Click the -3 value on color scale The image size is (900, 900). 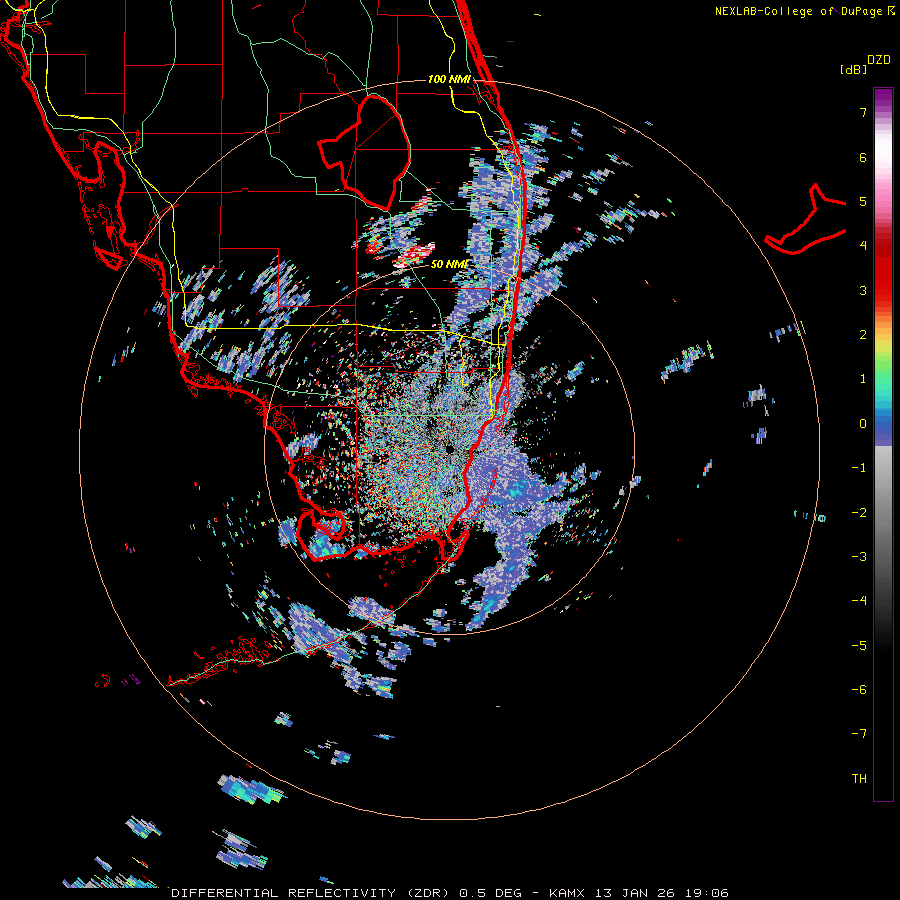tap(859, 556)
